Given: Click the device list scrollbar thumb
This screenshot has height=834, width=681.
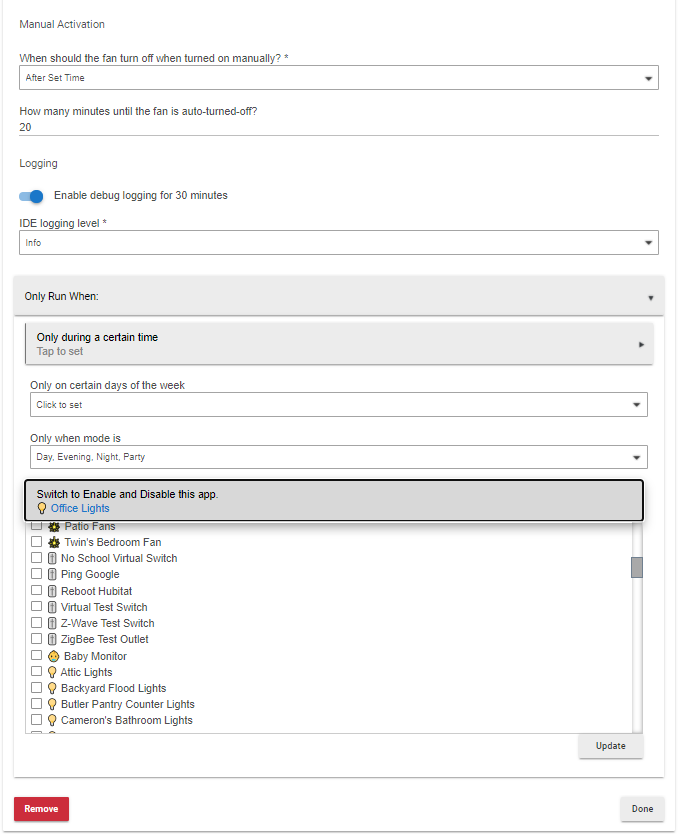Looking at the screenshot, I should tap(637, 567).
